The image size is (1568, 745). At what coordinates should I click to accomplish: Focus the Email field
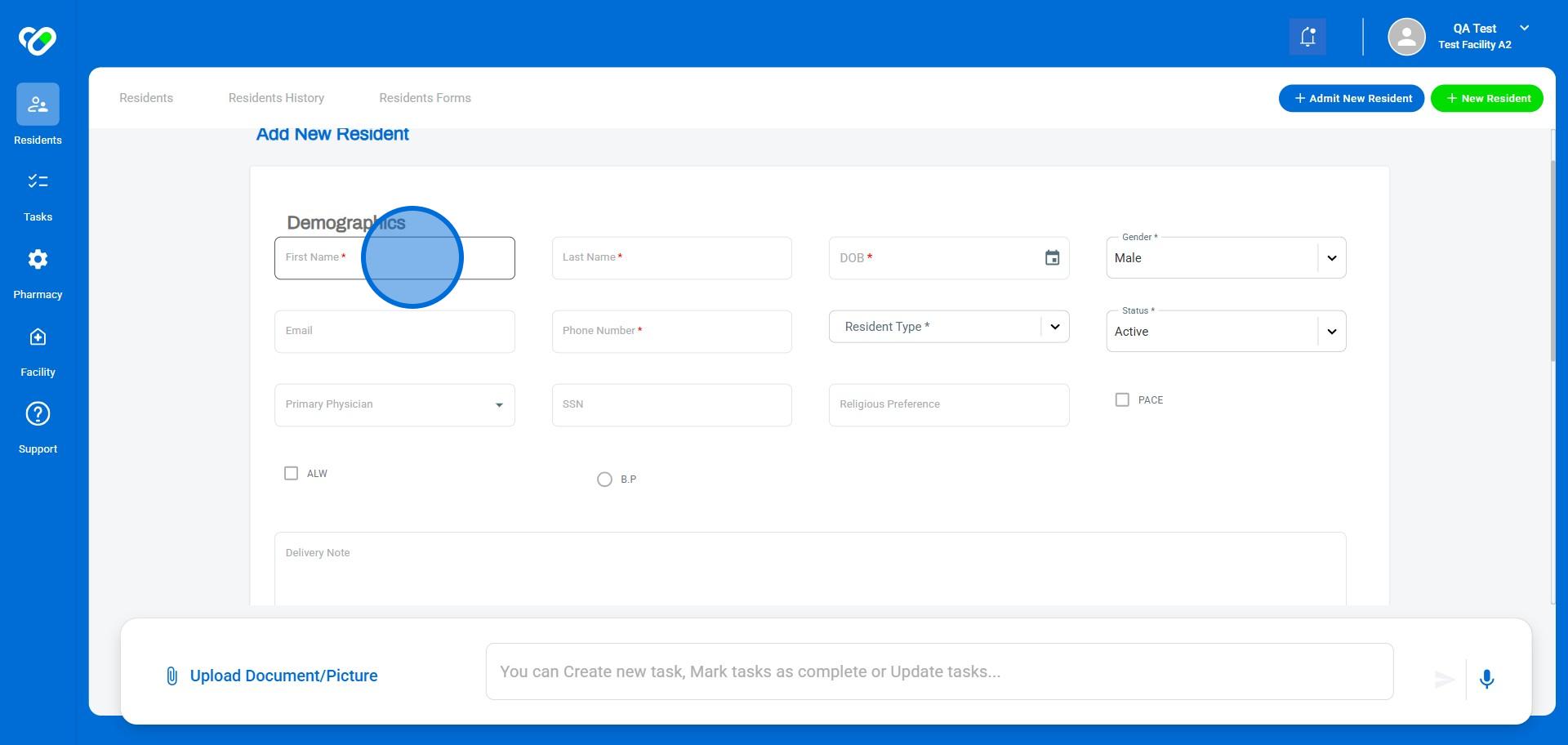(x=394, y=332)
